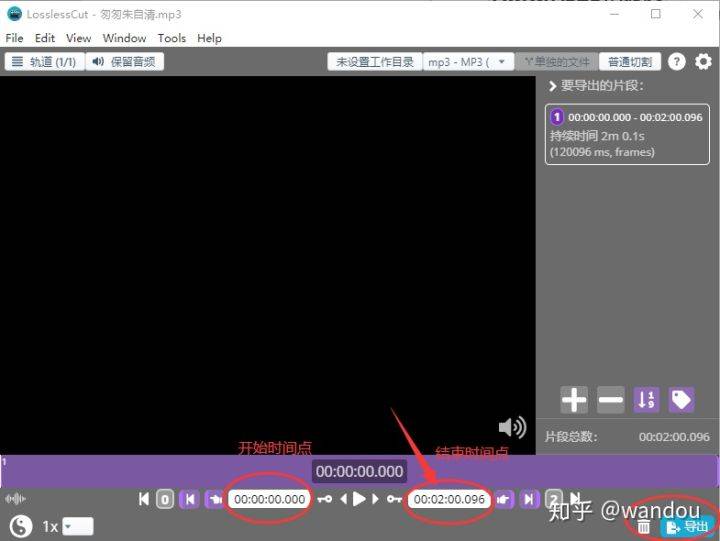Toggle the yin-yang invert segments icon
The width and height of the screenshot is (720, 541).
coord(21,526)
